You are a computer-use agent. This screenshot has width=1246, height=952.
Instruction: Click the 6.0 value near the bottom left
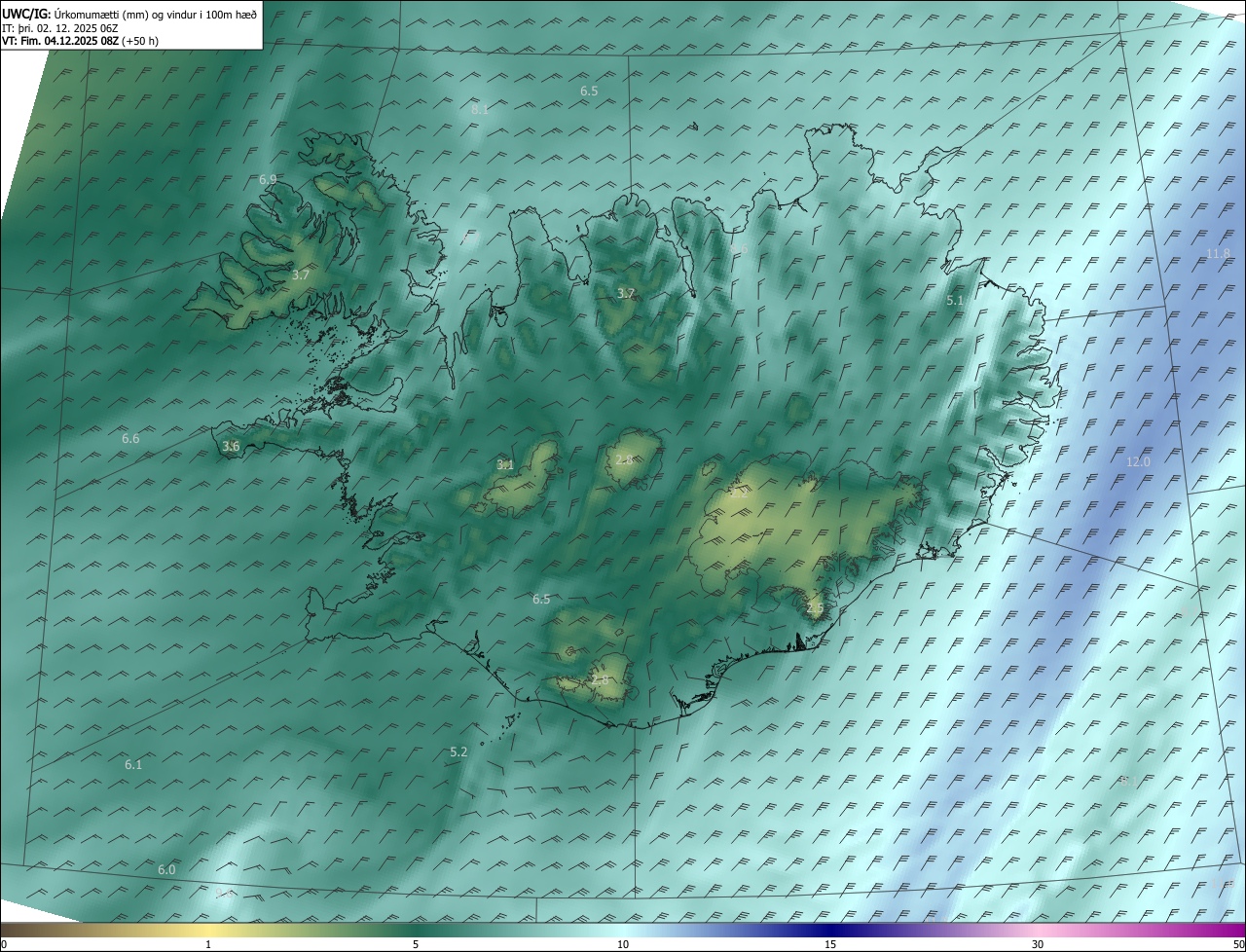coord(166,870)
